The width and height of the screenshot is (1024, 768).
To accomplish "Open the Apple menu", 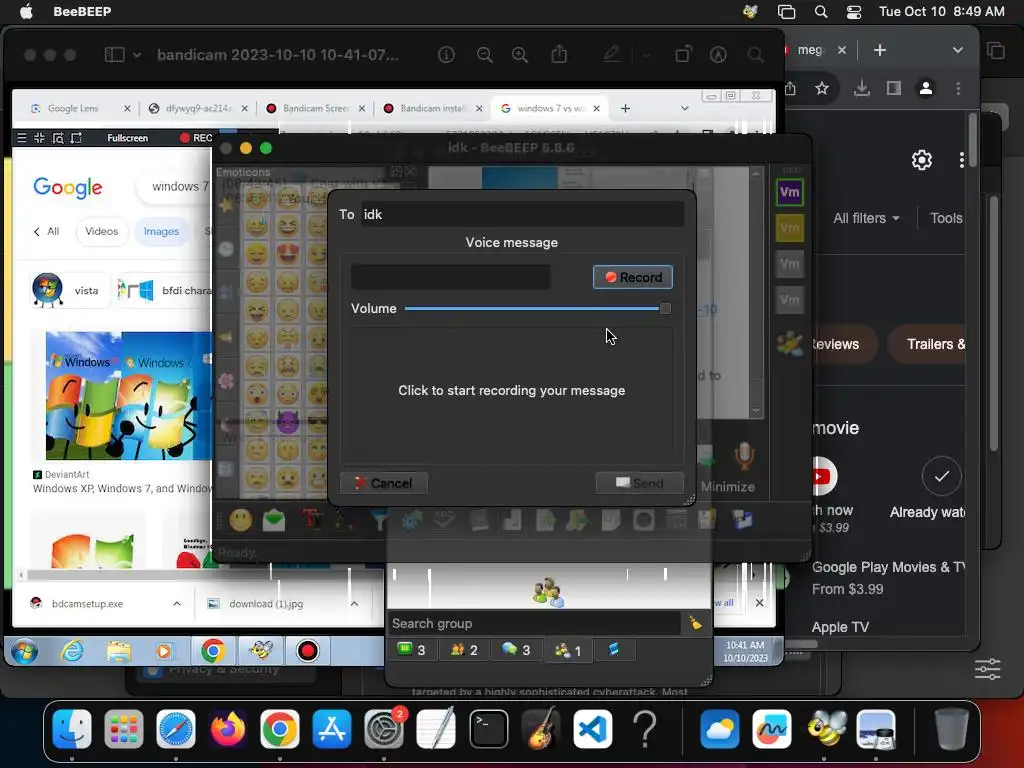I will [x=26, y=11].
